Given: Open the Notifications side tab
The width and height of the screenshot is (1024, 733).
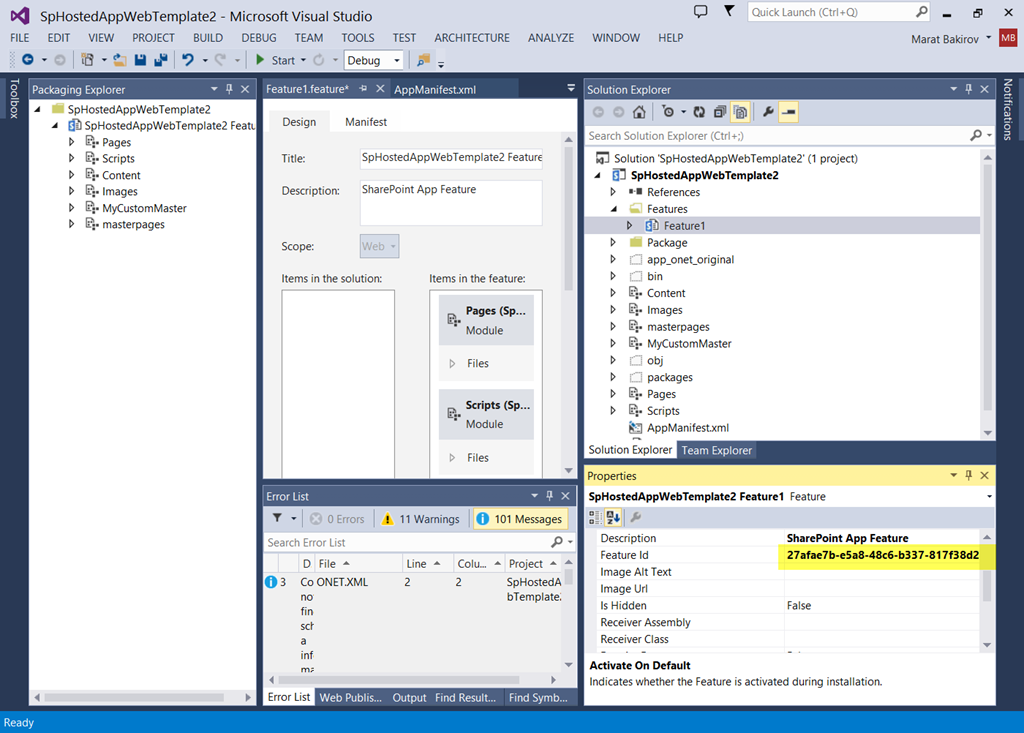Looking at the screenshot, I should 1008,109.
